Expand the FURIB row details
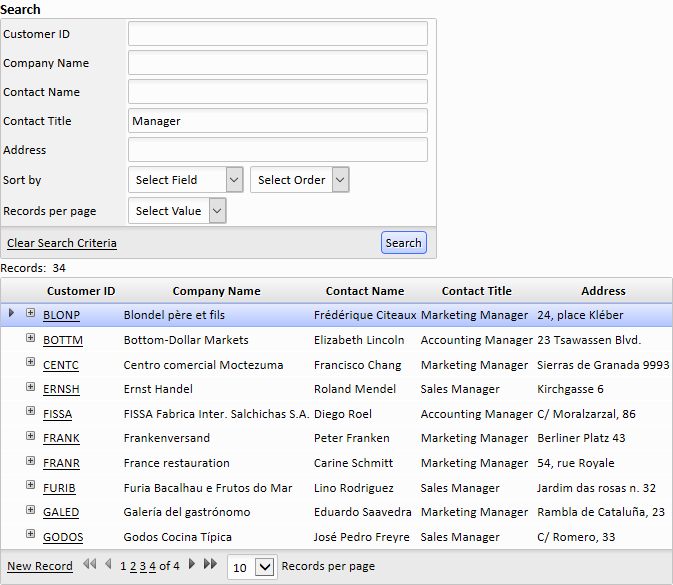The height and width of the screenshot is (585, 673). (30, 485)
